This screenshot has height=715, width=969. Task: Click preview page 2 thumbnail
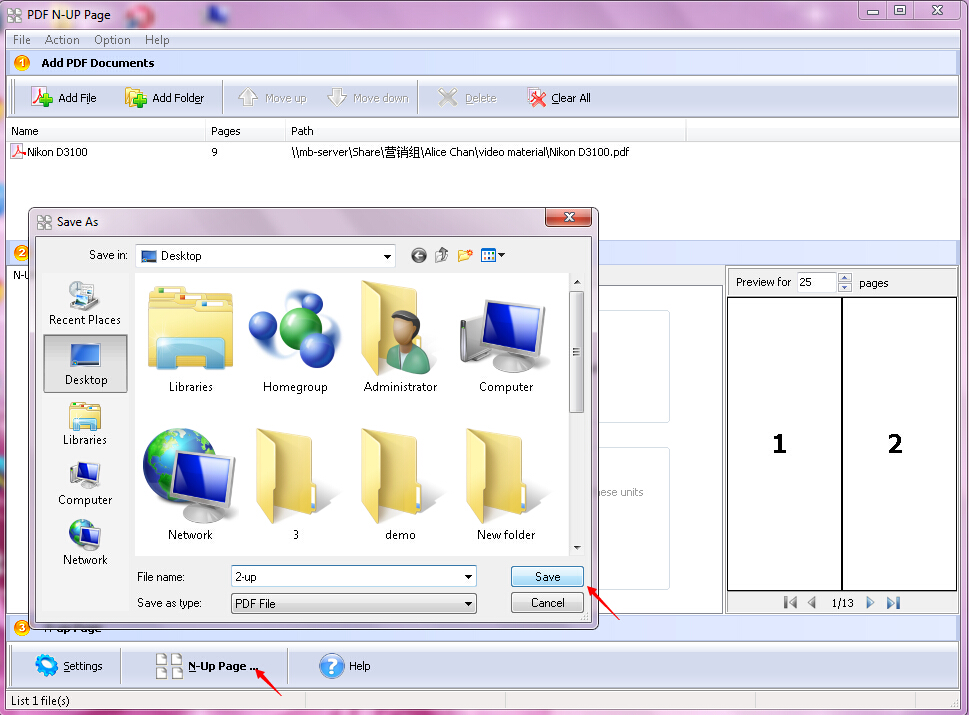(x=899, y=444)
